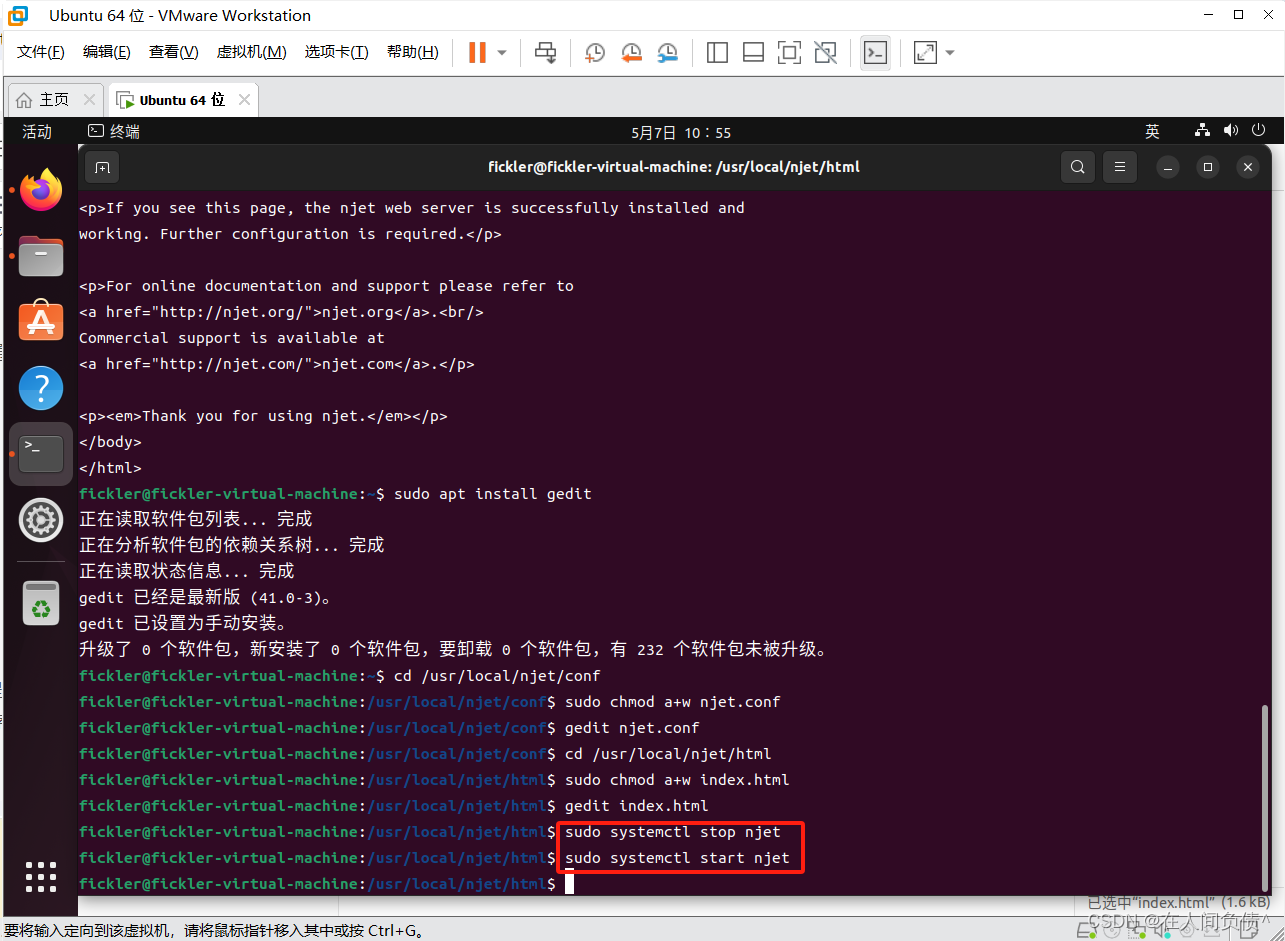Minimize the terminal window

pos(1168,167)
